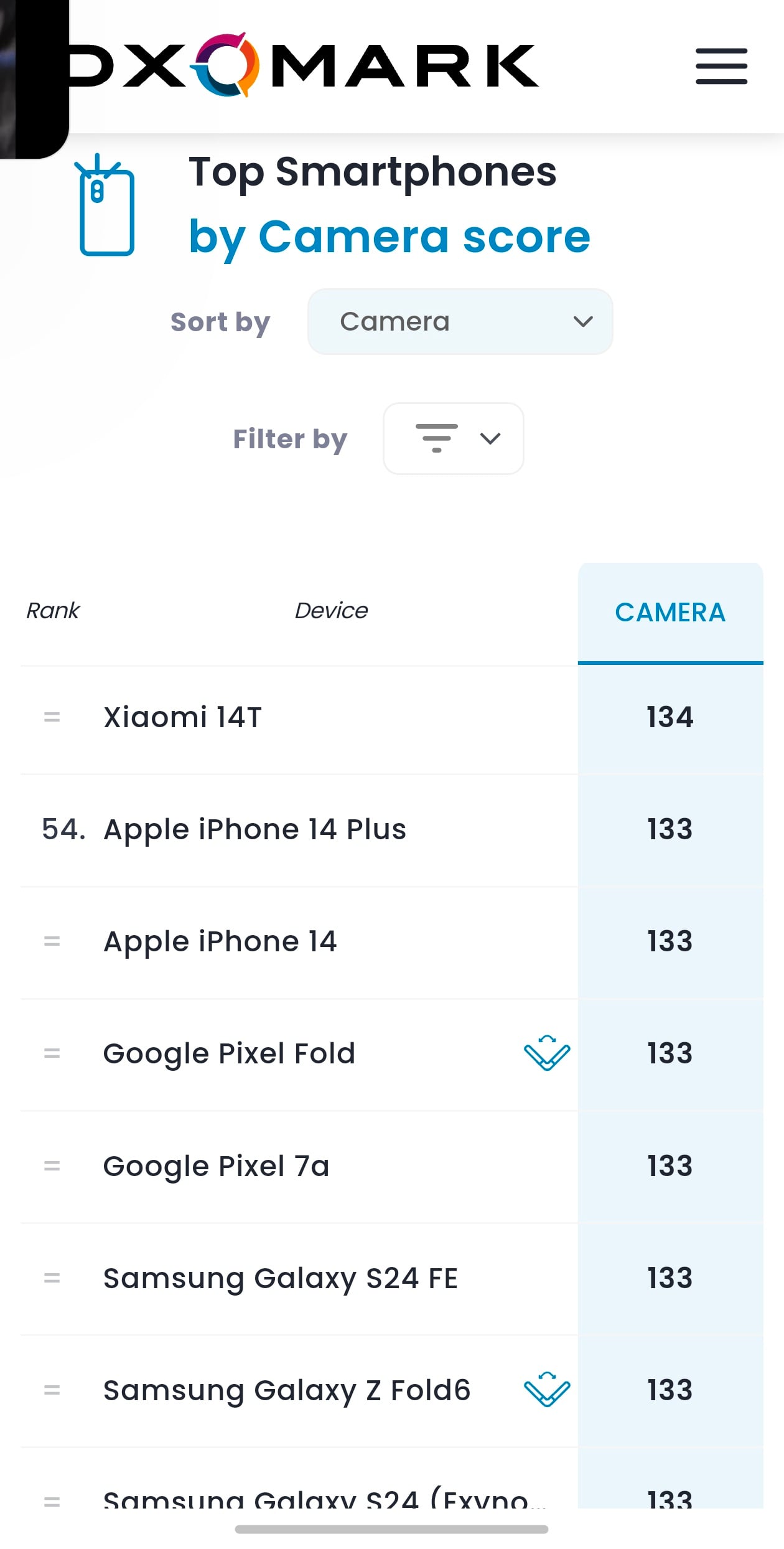Open the Sort by Camera dropdown

coord(460,322)
